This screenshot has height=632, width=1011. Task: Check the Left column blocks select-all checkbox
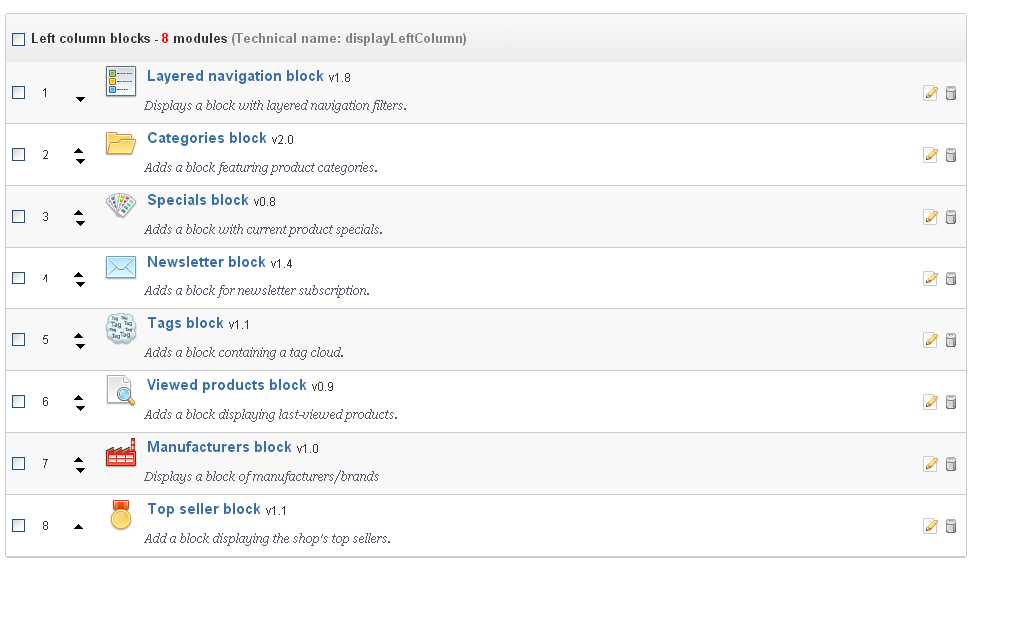18,40
